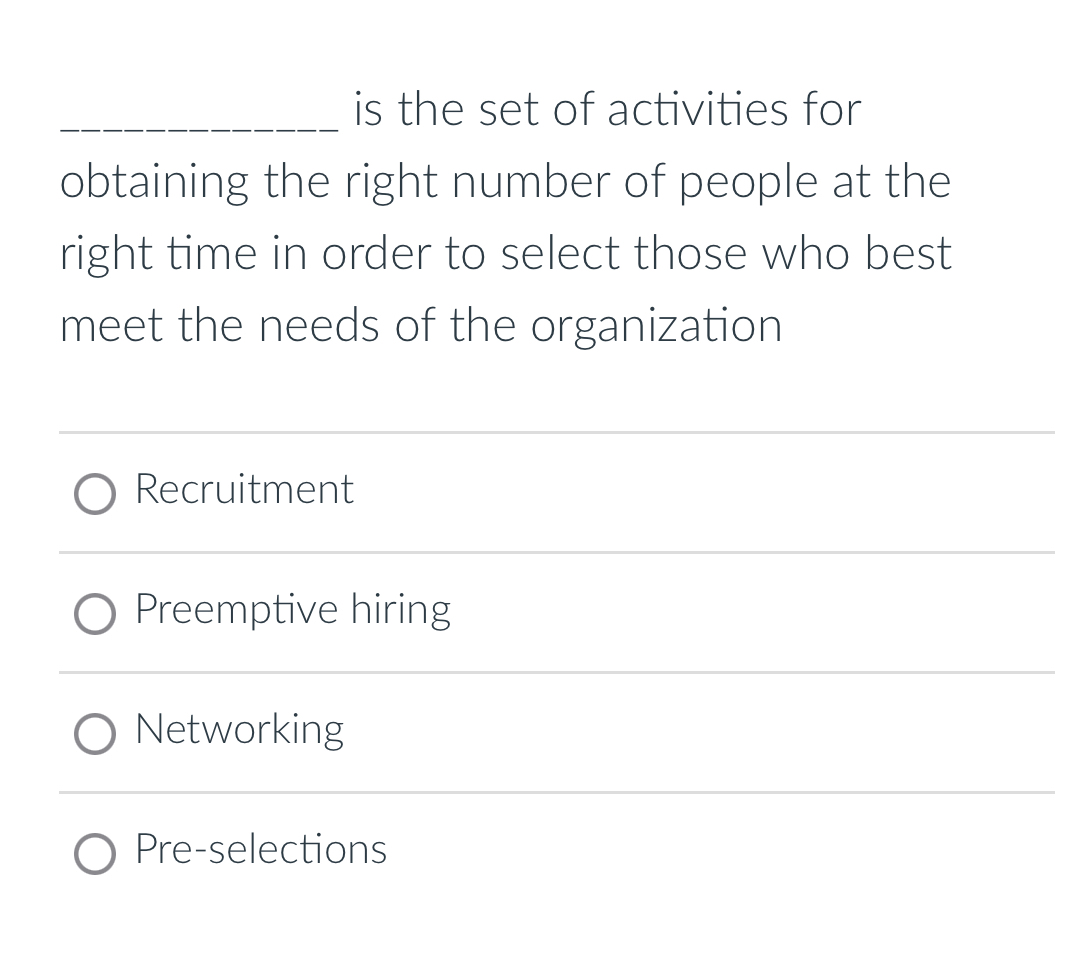Image resolution: width=1091 pixels, height=956 pixels.
Task: Click the word 'hiring' in the second option
Action: point(400,610)
